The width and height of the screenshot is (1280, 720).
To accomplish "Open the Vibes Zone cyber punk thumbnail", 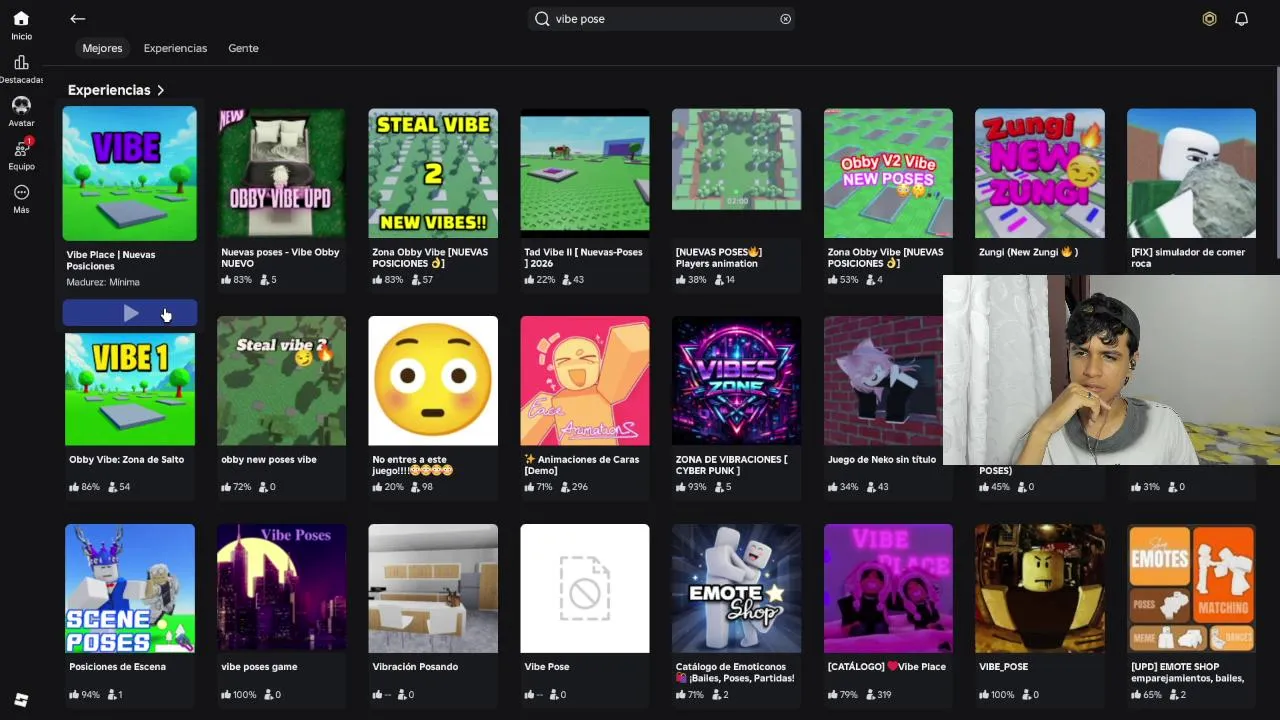I will pos(737,381).
